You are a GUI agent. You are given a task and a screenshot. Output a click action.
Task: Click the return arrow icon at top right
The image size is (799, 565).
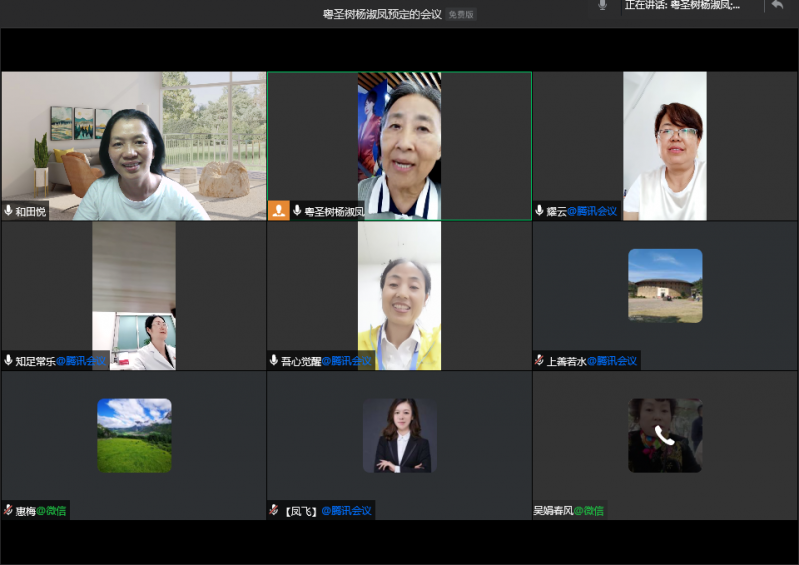click(x=777, y=6)
